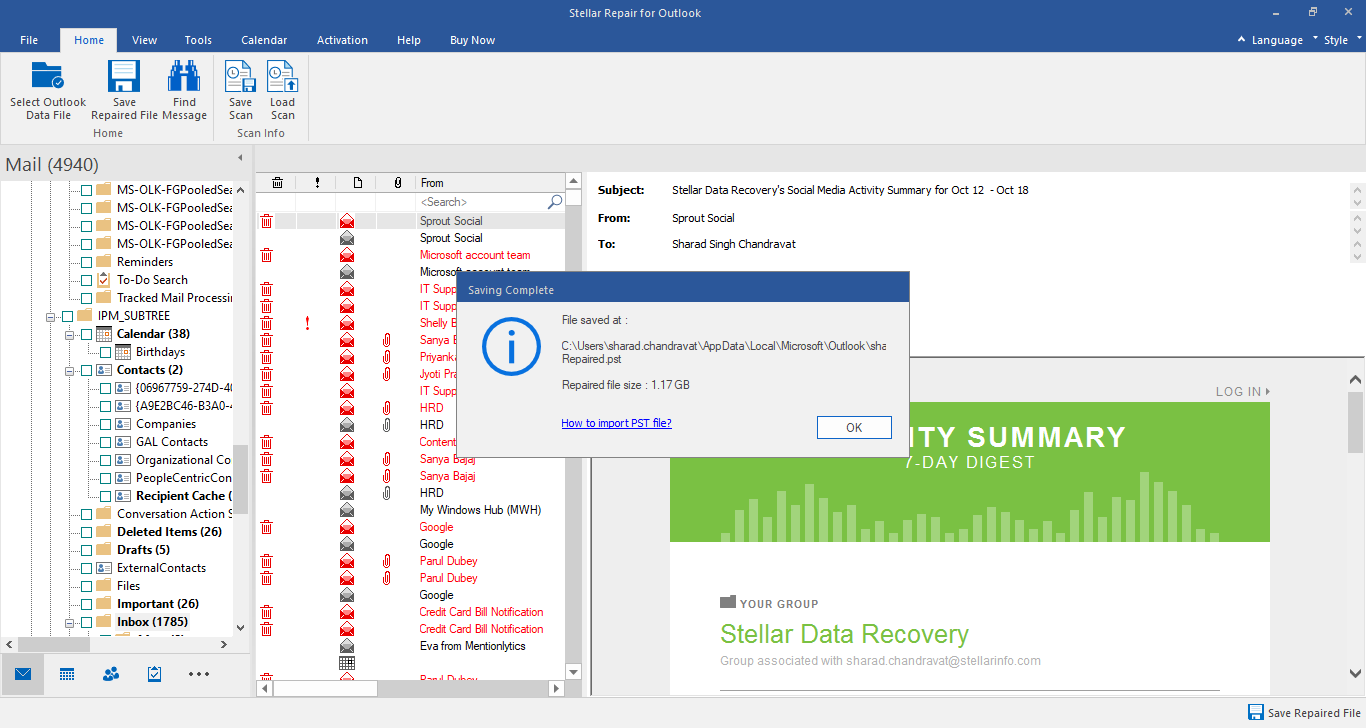The image size is (1366, 728).
Task: Click attachment icon on HRD red row
Action: point(387,408)
